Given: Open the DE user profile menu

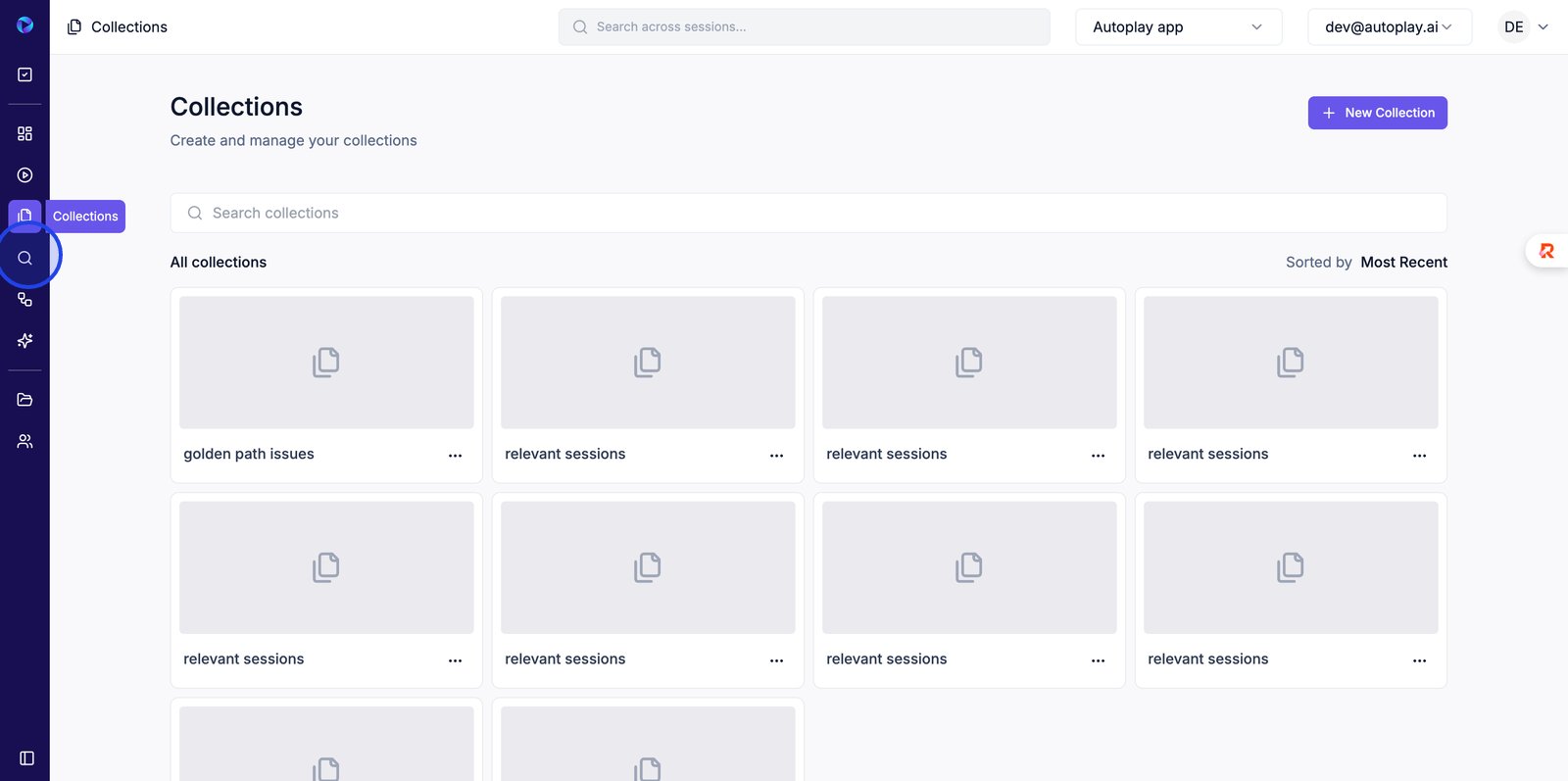Looking at the screenshot, I should pyautogui.click(x=1525, y=27).
